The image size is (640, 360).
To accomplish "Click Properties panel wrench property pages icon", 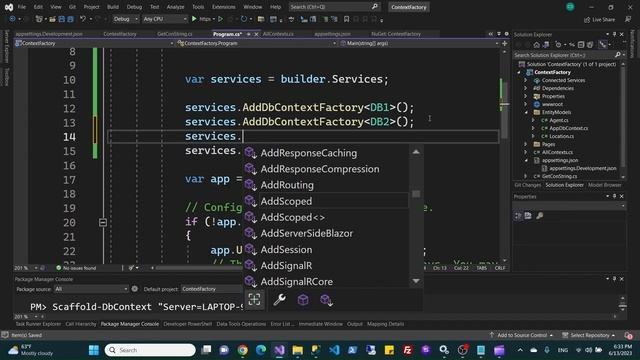I will 540,216.
